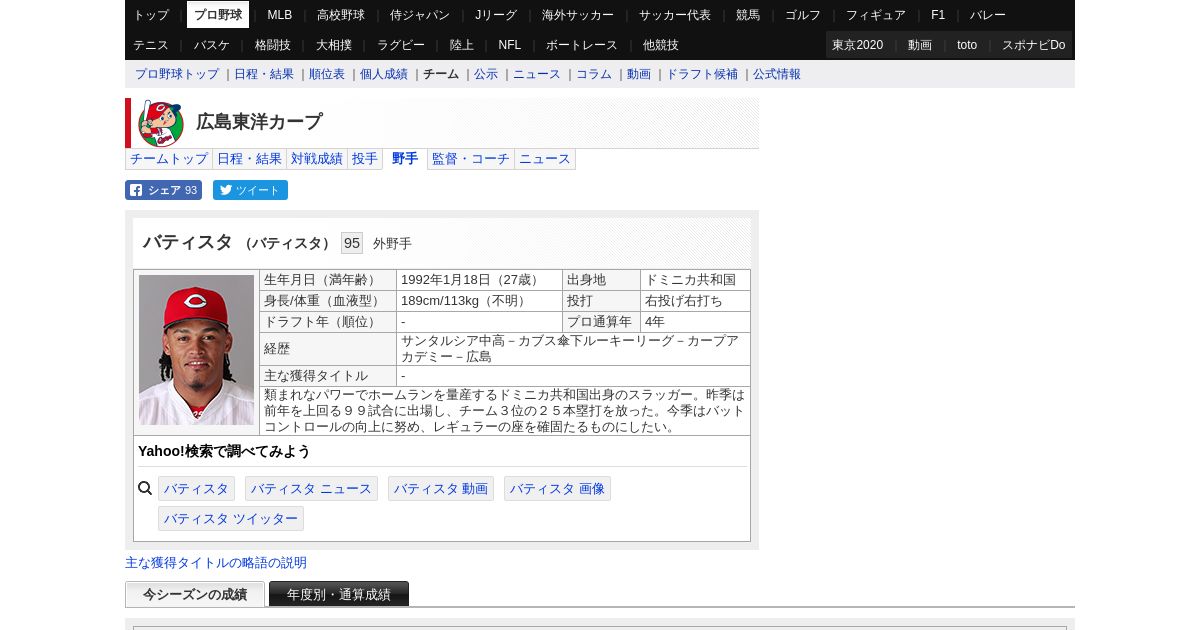Tweet this page with ツイート button
This screenshot has width=1200, height=630.
click(250, 190)
